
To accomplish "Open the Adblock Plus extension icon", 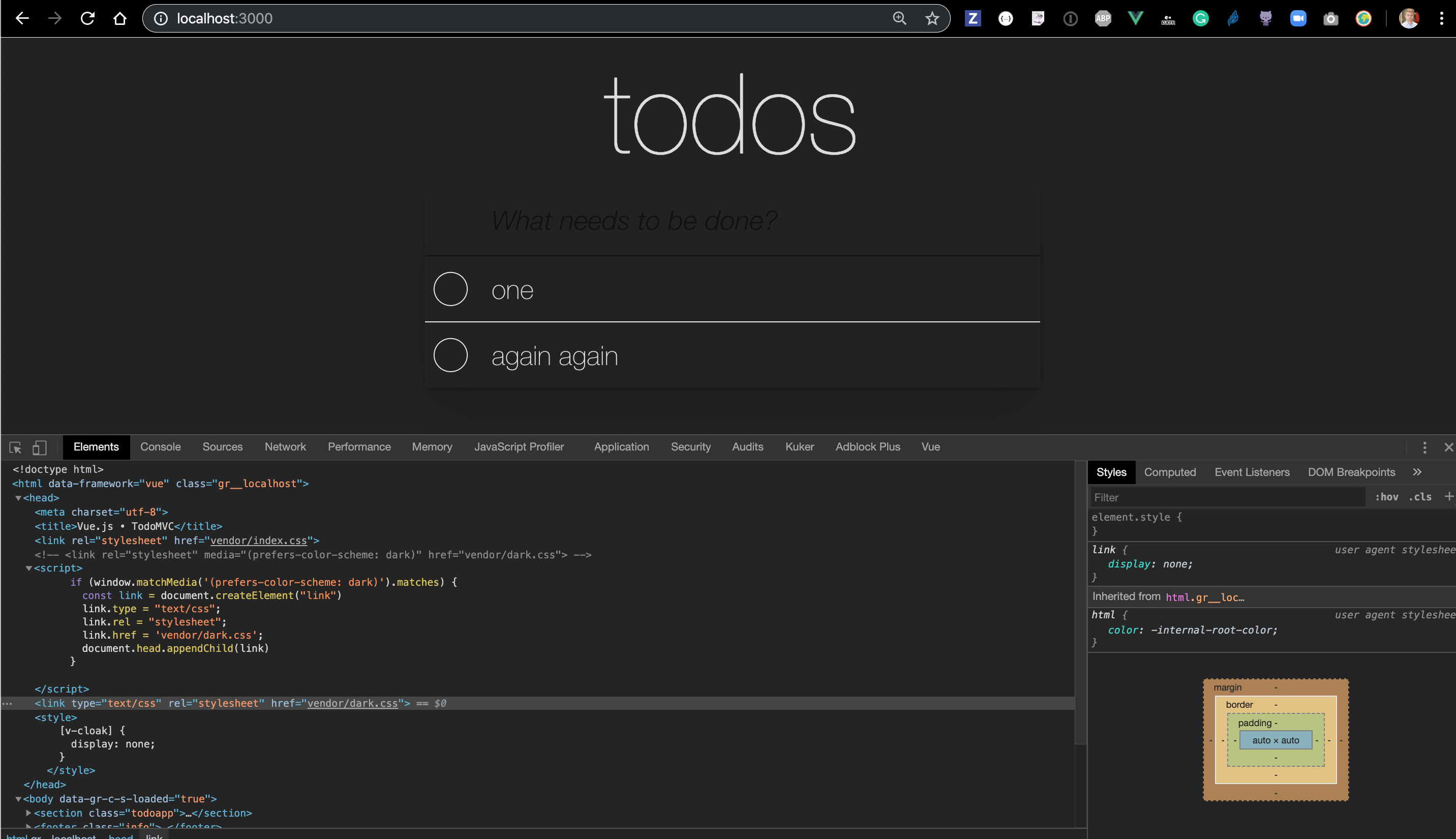I will point(1102,18).
